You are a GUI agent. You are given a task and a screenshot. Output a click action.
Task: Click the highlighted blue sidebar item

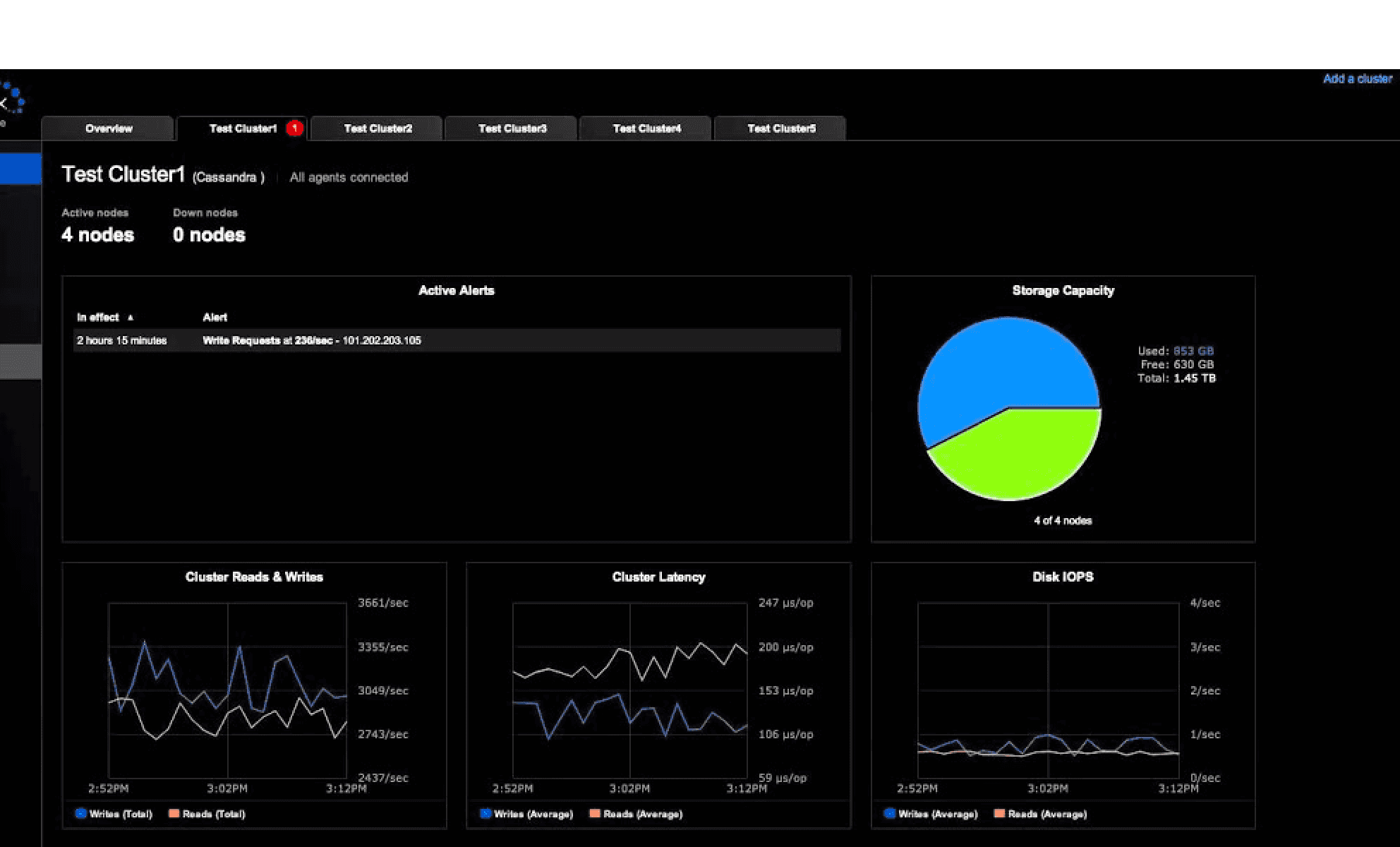(20, 169)
